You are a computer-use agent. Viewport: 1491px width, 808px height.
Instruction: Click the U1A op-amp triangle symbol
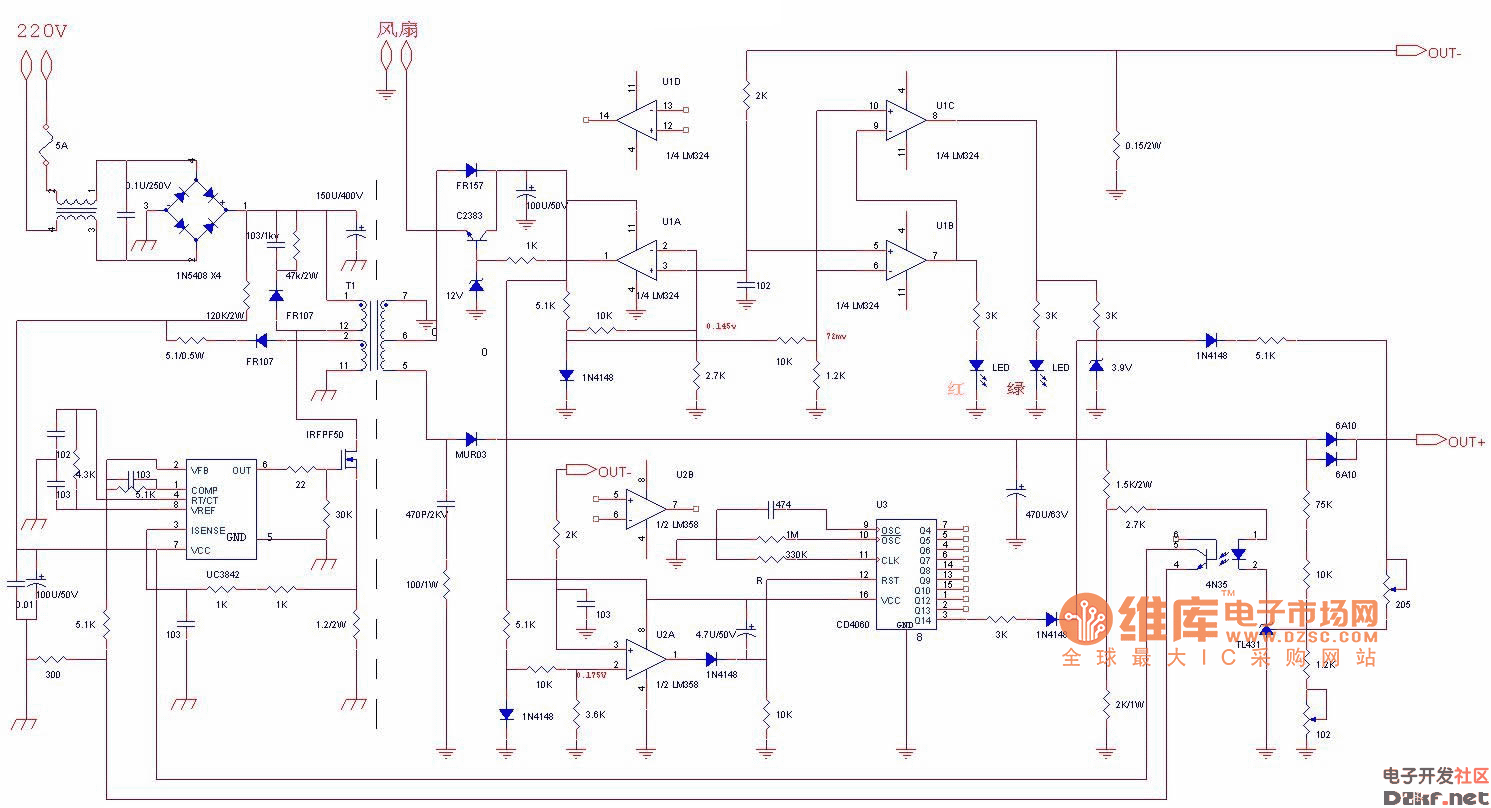click(636, 258)
